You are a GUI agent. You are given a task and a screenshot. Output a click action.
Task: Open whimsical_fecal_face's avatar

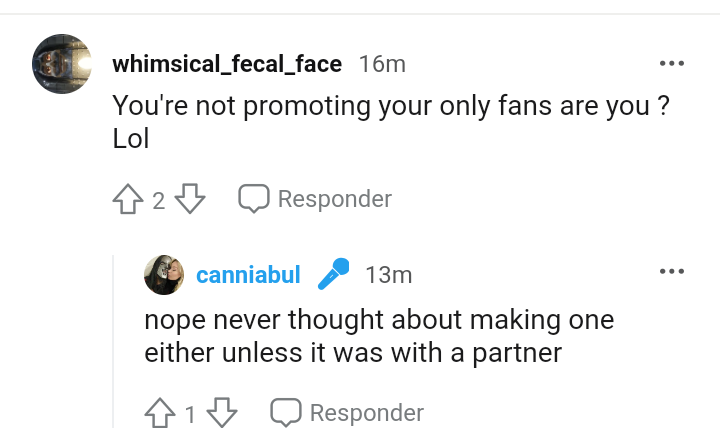64,64
